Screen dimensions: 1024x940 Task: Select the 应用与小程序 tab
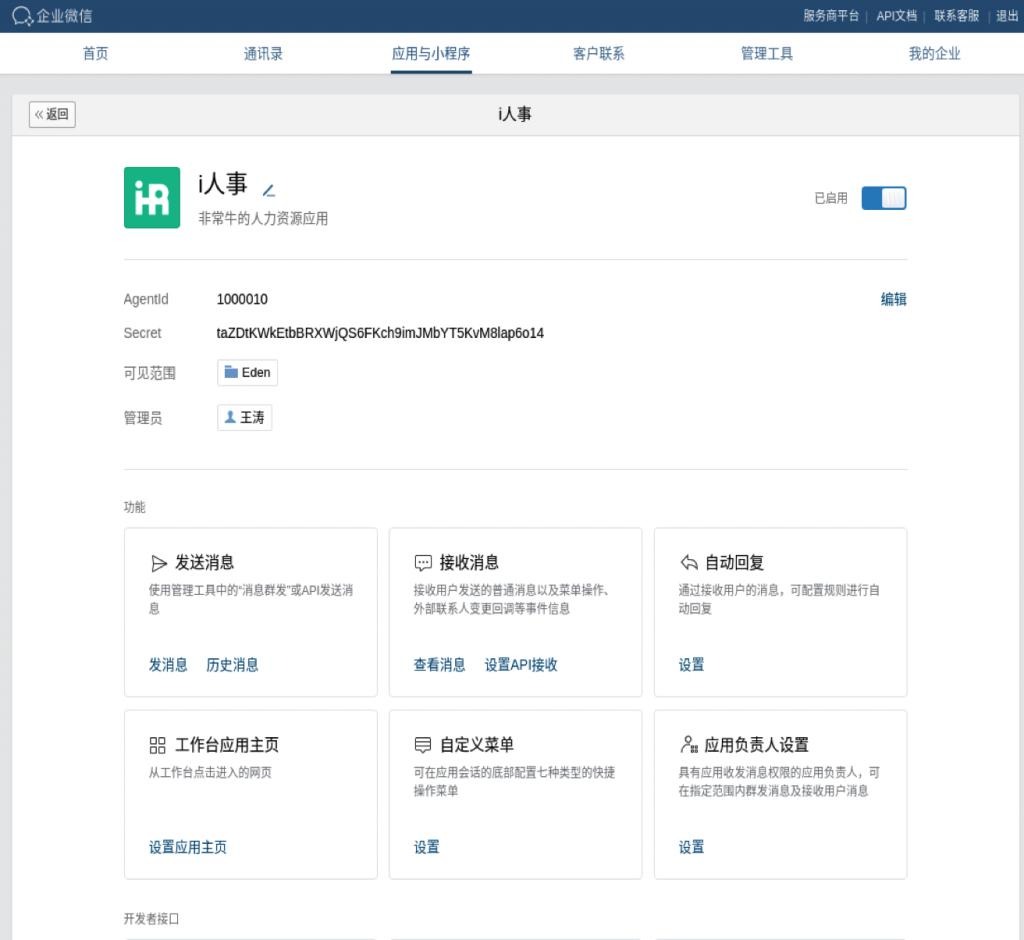[x=431, y=54]
